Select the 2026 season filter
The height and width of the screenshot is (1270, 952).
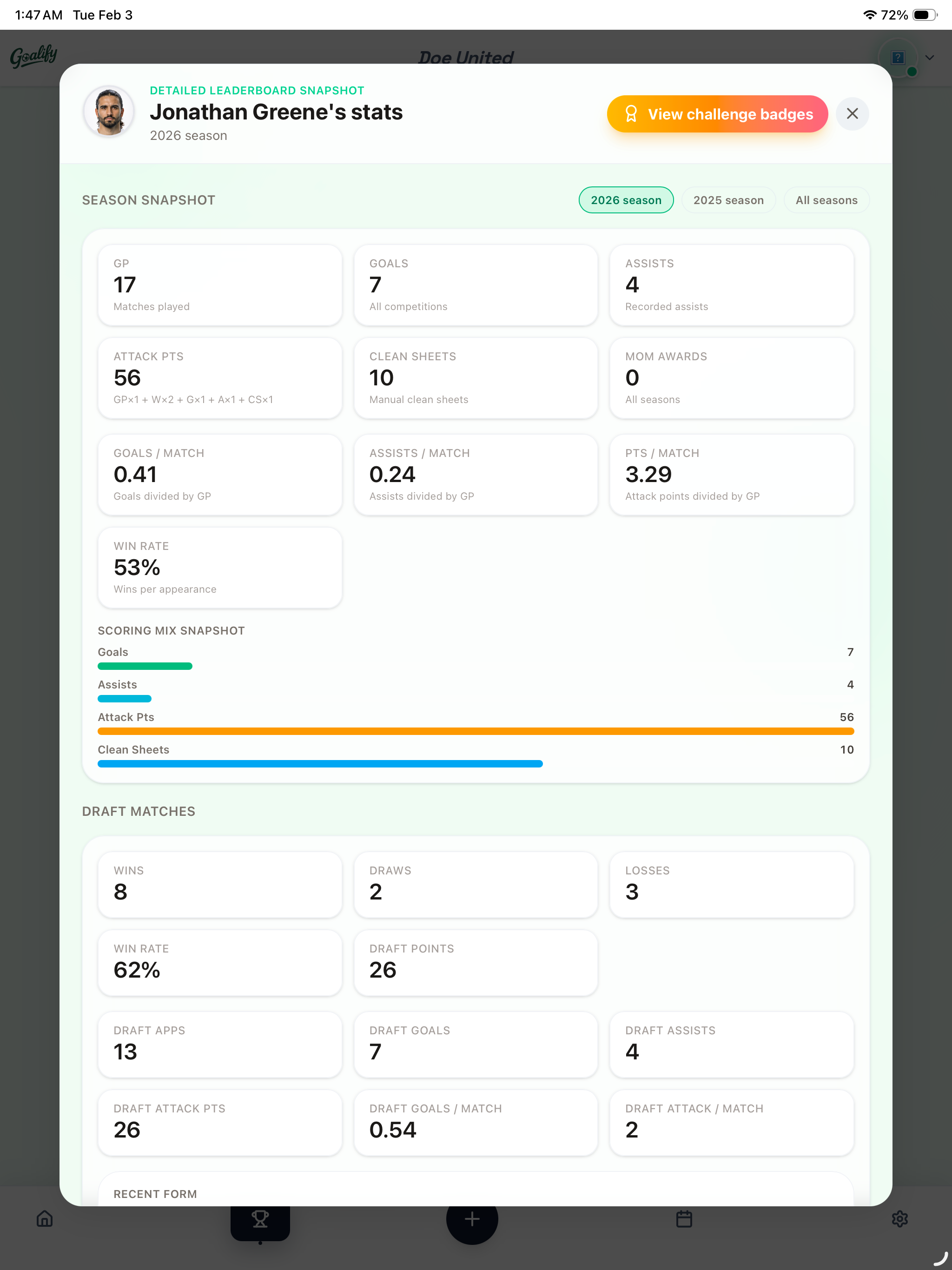point(626,200)
